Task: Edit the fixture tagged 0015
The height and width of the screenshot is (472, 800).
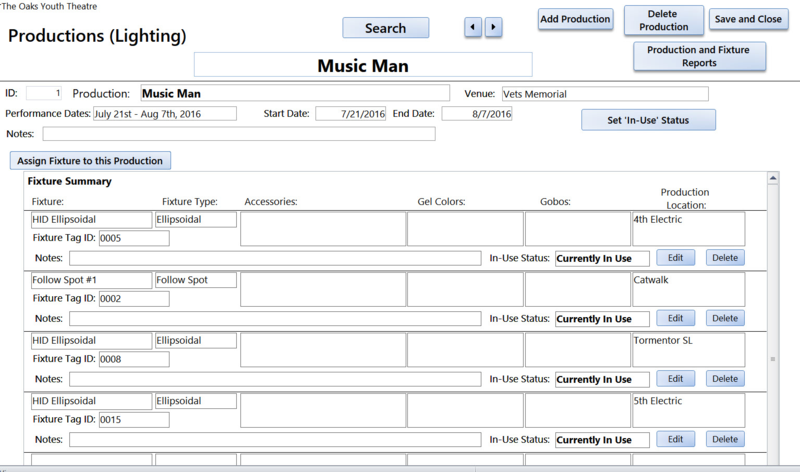Action: tap(676, 439)
